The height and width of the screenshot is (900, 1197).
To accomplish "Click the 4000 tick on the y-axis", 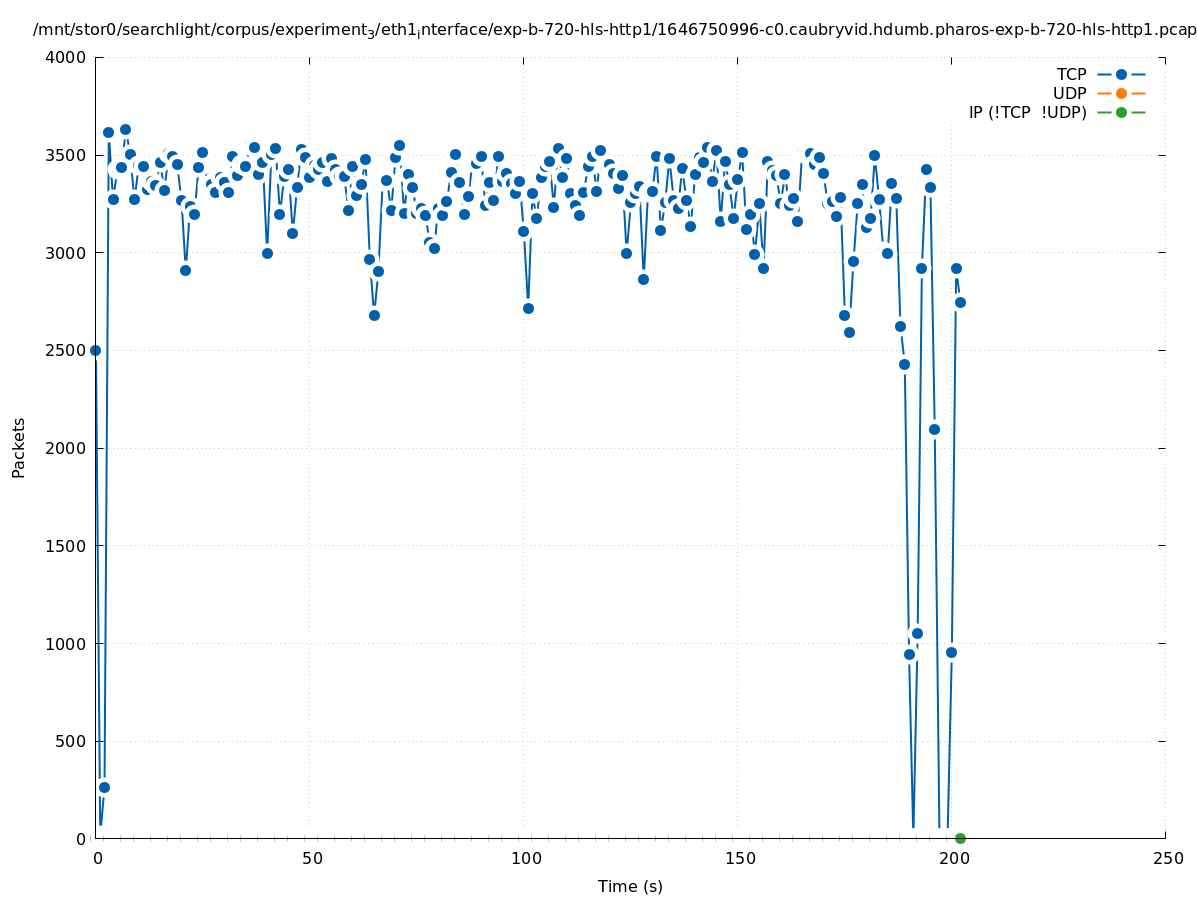I will (66, 58).
